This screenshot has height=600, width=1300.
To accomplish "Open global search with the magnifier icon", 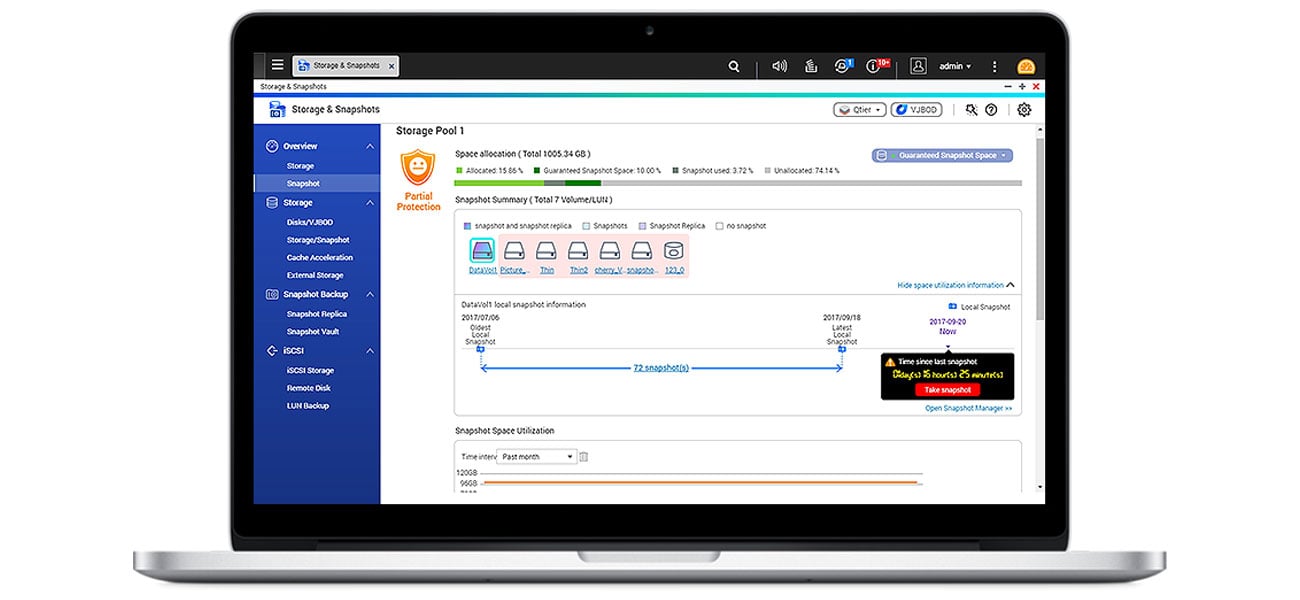I will coord(733,66).
